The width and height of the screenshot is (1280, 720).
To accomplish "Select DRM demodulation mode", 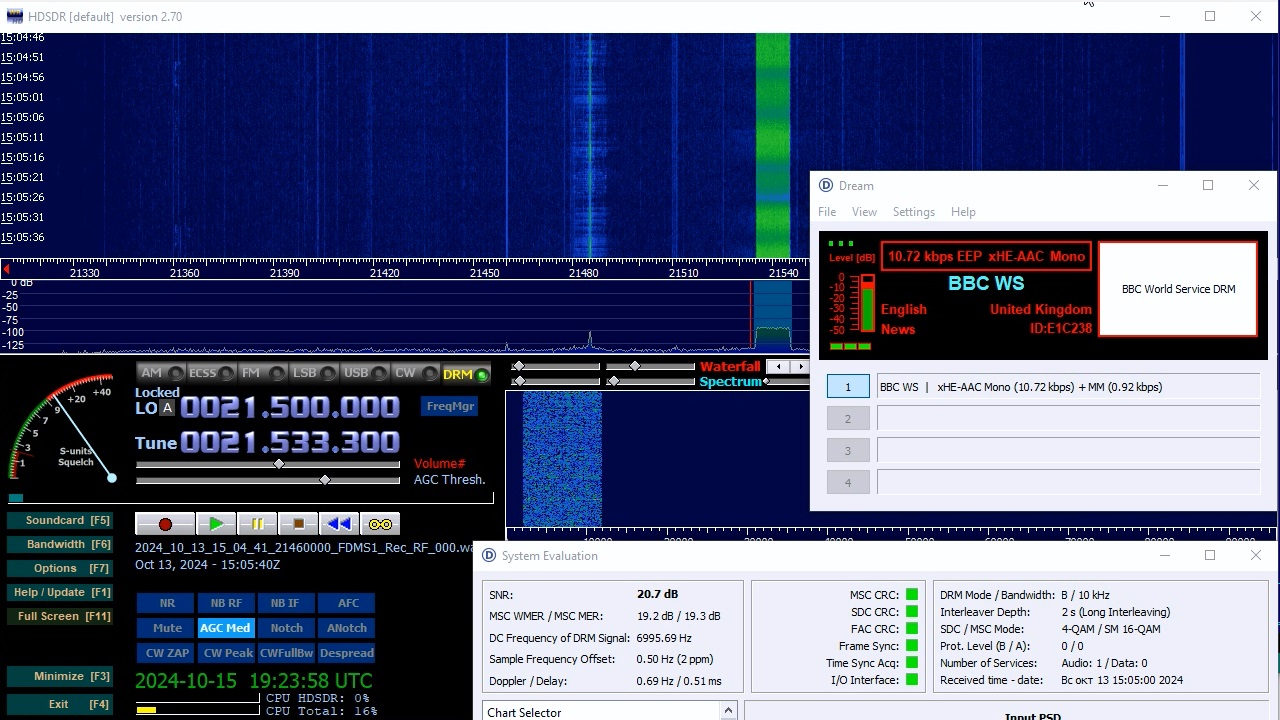I will click(x=465, y=374).
